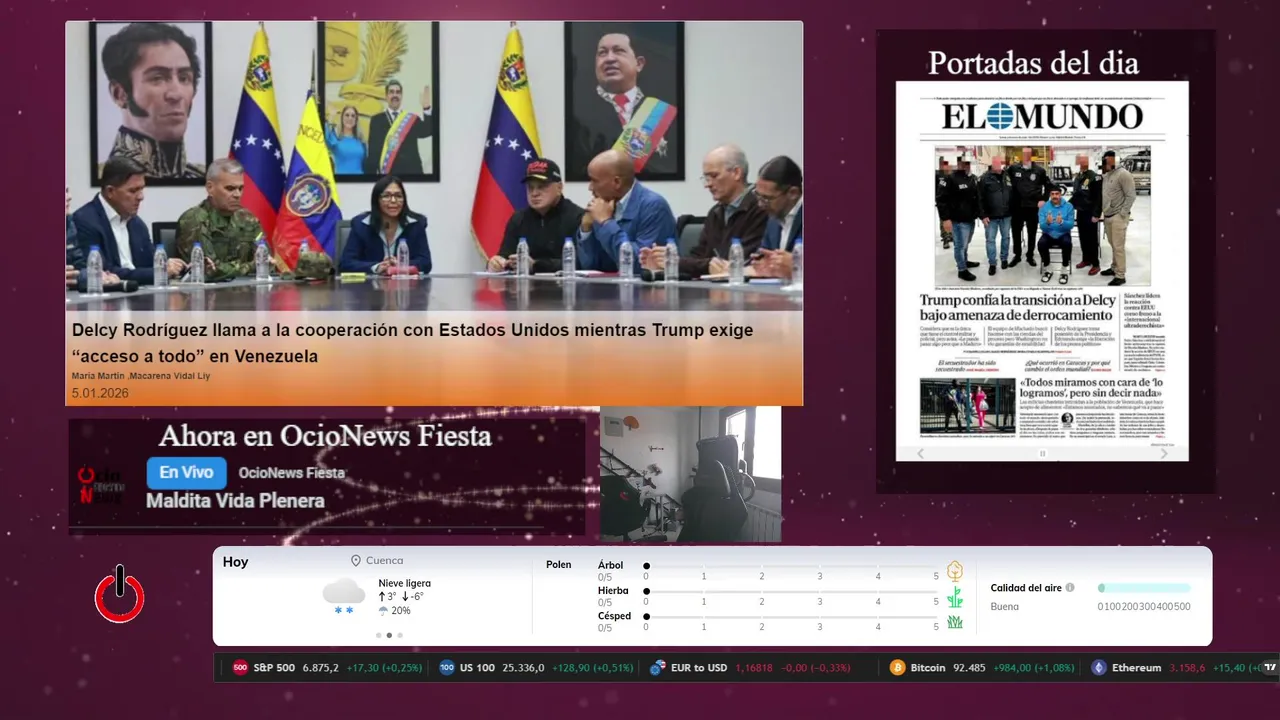Go to next newspaper cover arrow
1280x720 pixels.
point(1164,453)
